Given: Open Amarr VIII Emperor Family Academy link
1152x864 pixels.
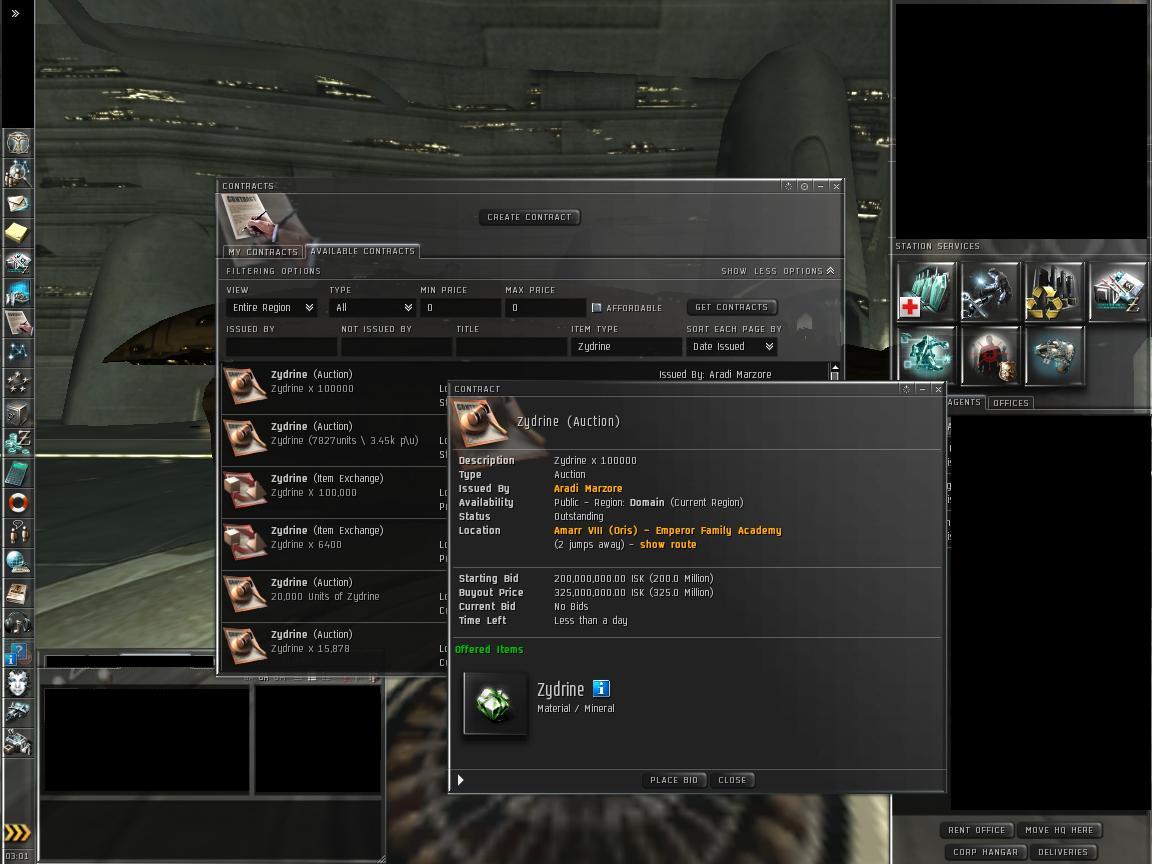Looking at the screenshot, I should pyautogui.click(x=667, y=530).
